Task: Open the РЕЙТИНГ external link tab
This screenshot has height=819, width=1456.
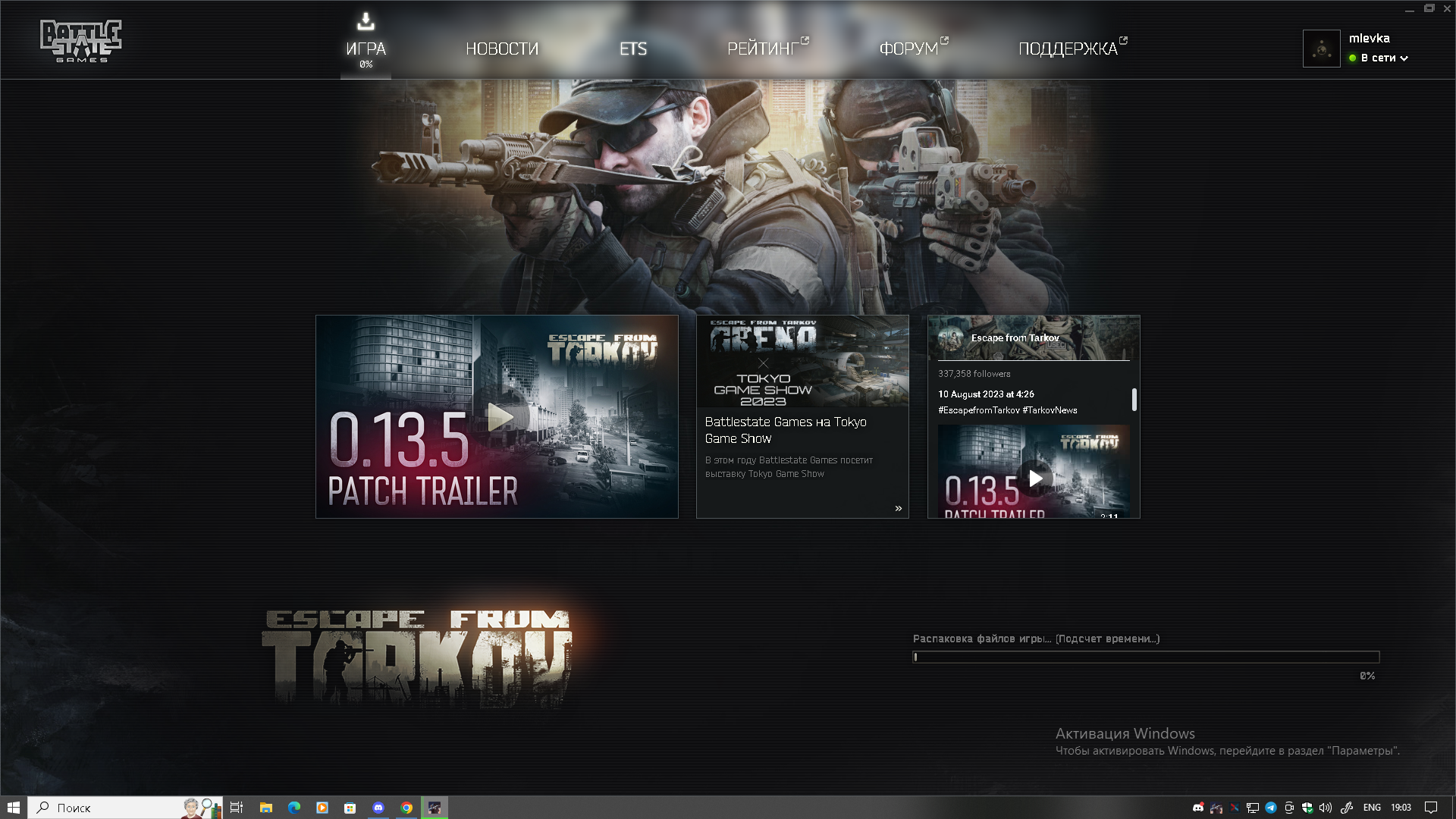Action: [x=767, y=48]
